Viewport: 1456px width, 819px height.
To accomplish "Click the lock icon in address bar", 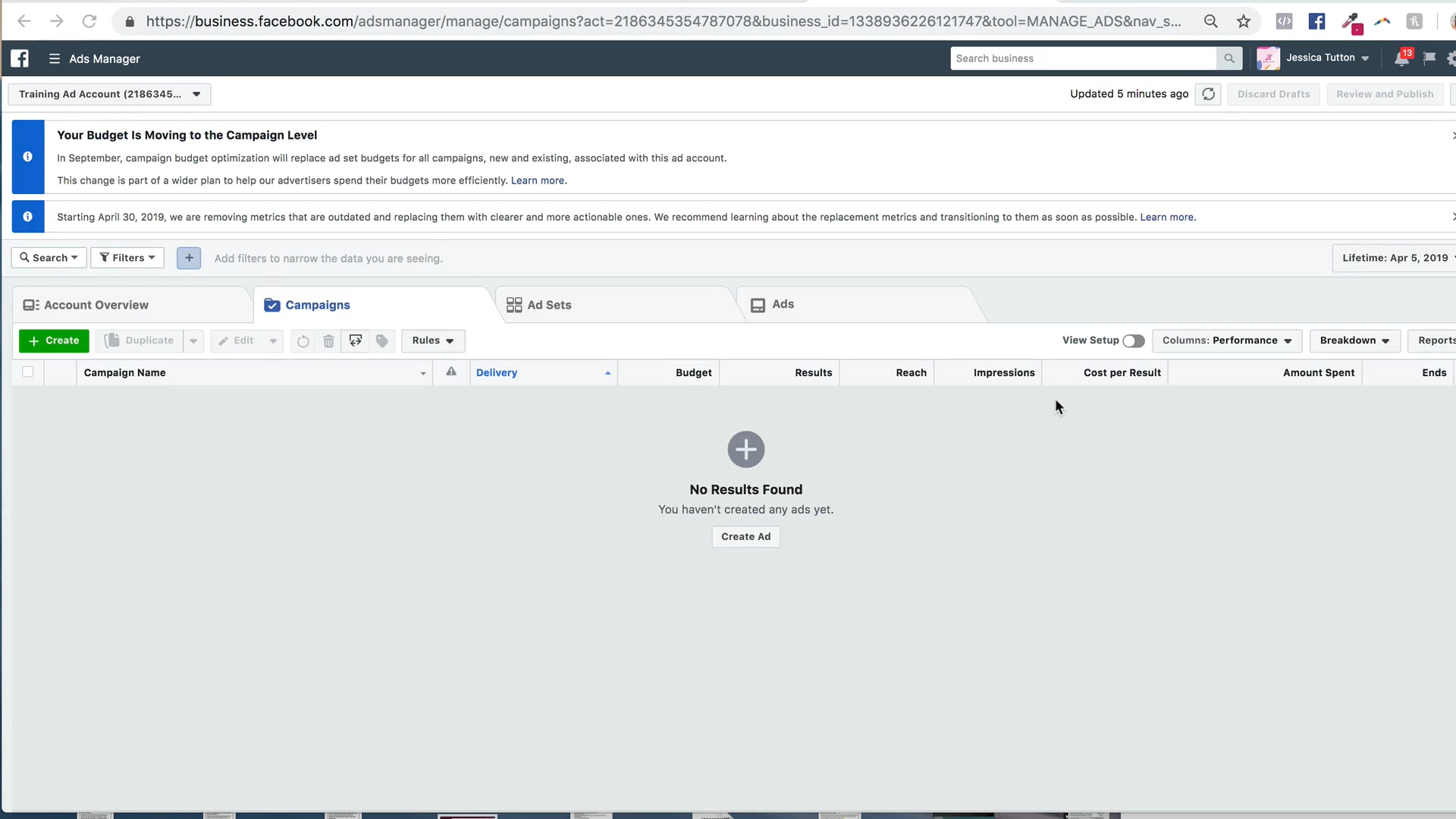I will tap(130, 21).
